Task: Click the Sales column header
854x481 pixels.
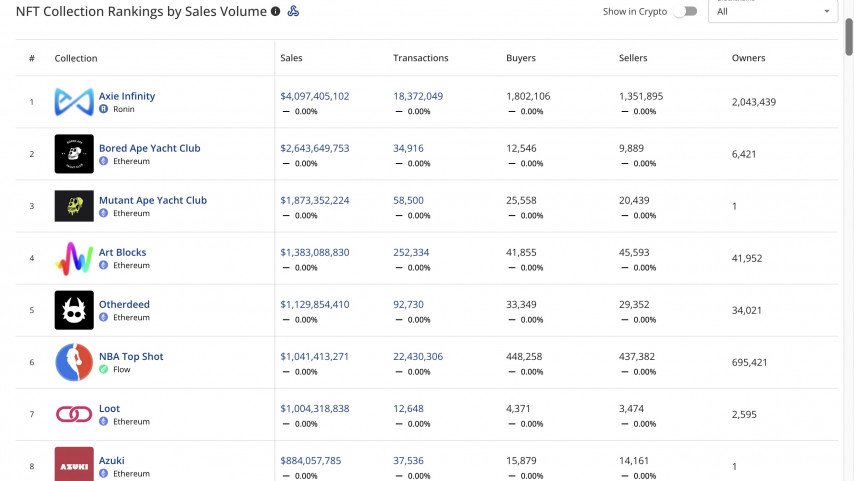Action: 292,58
